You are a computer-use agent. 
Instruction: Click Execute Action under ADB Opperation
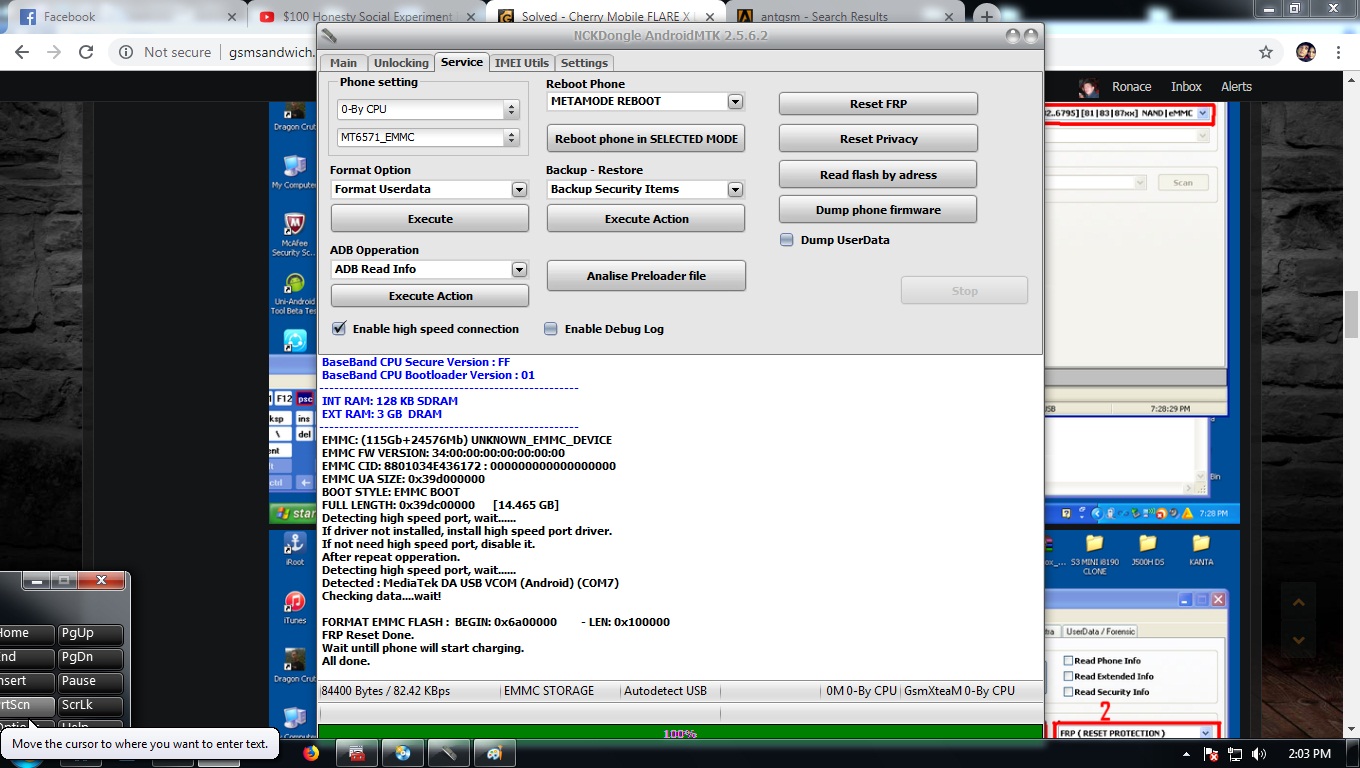click(430, 296)
